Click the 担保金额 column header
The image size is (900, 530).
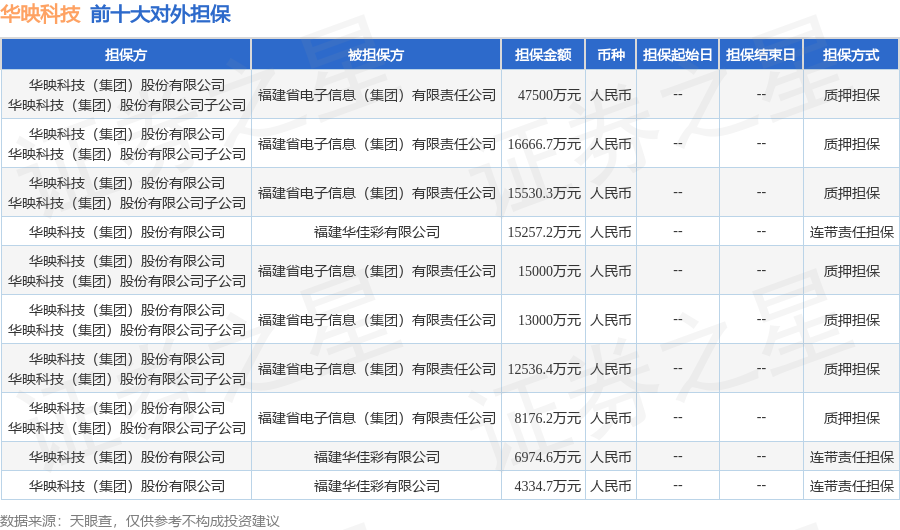pyautogui.click(x=543, y=55)
